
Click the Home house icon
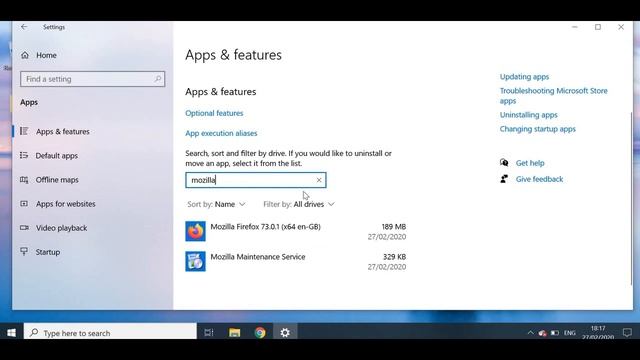pos(25,55)
